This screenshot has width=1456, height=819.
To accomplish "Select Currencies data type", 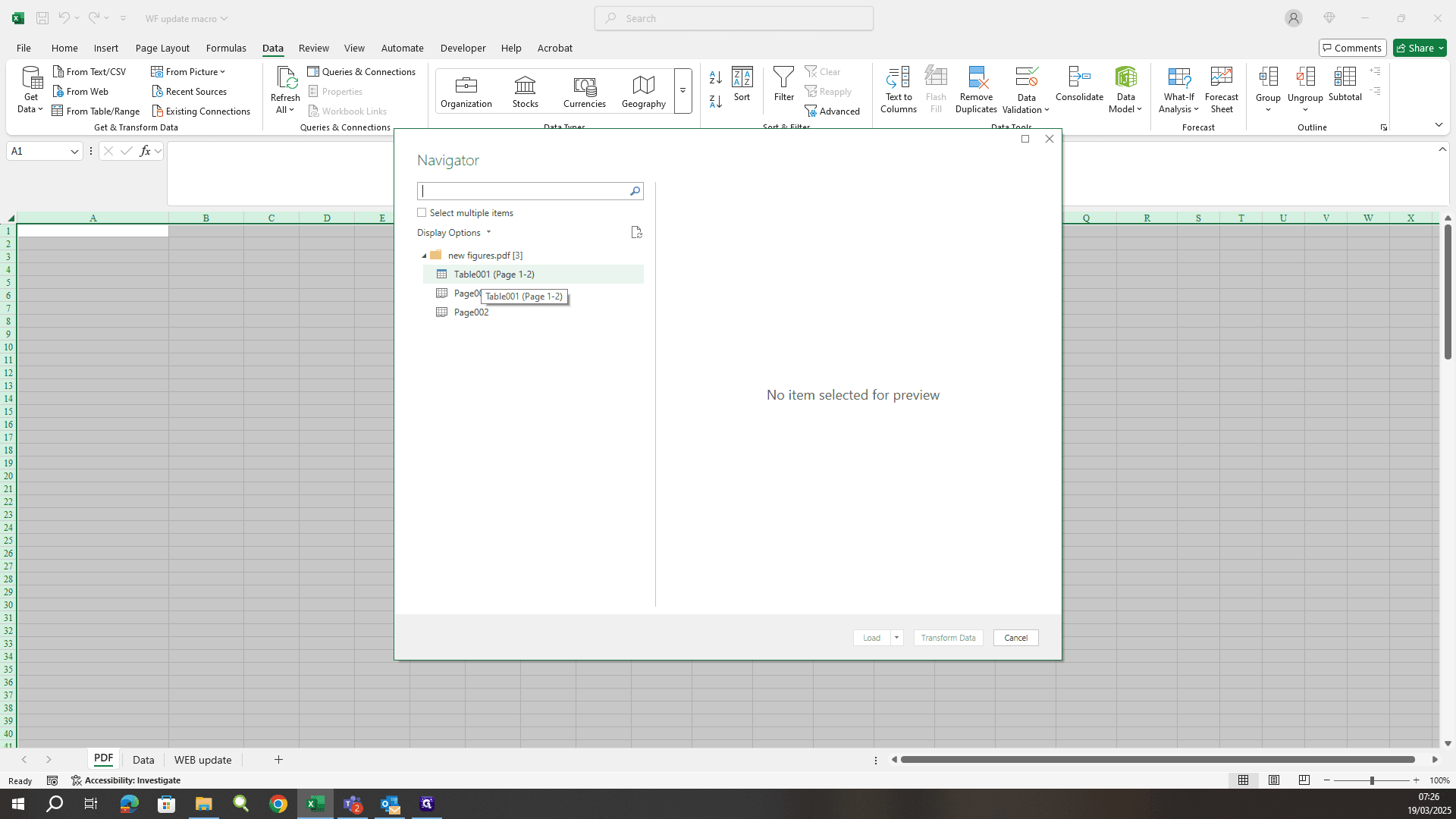I will [x=584, y=92].
